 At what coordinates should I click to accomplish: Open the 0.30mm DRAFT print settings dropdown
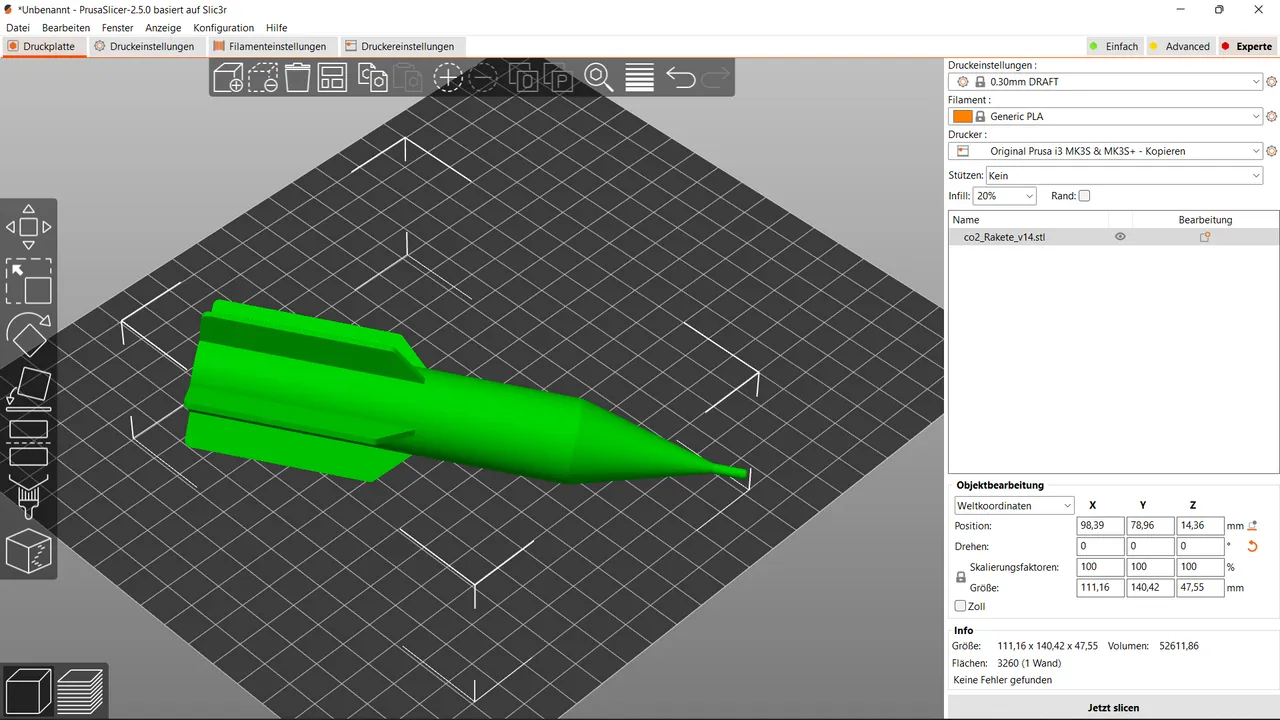tap(1105, 82)
